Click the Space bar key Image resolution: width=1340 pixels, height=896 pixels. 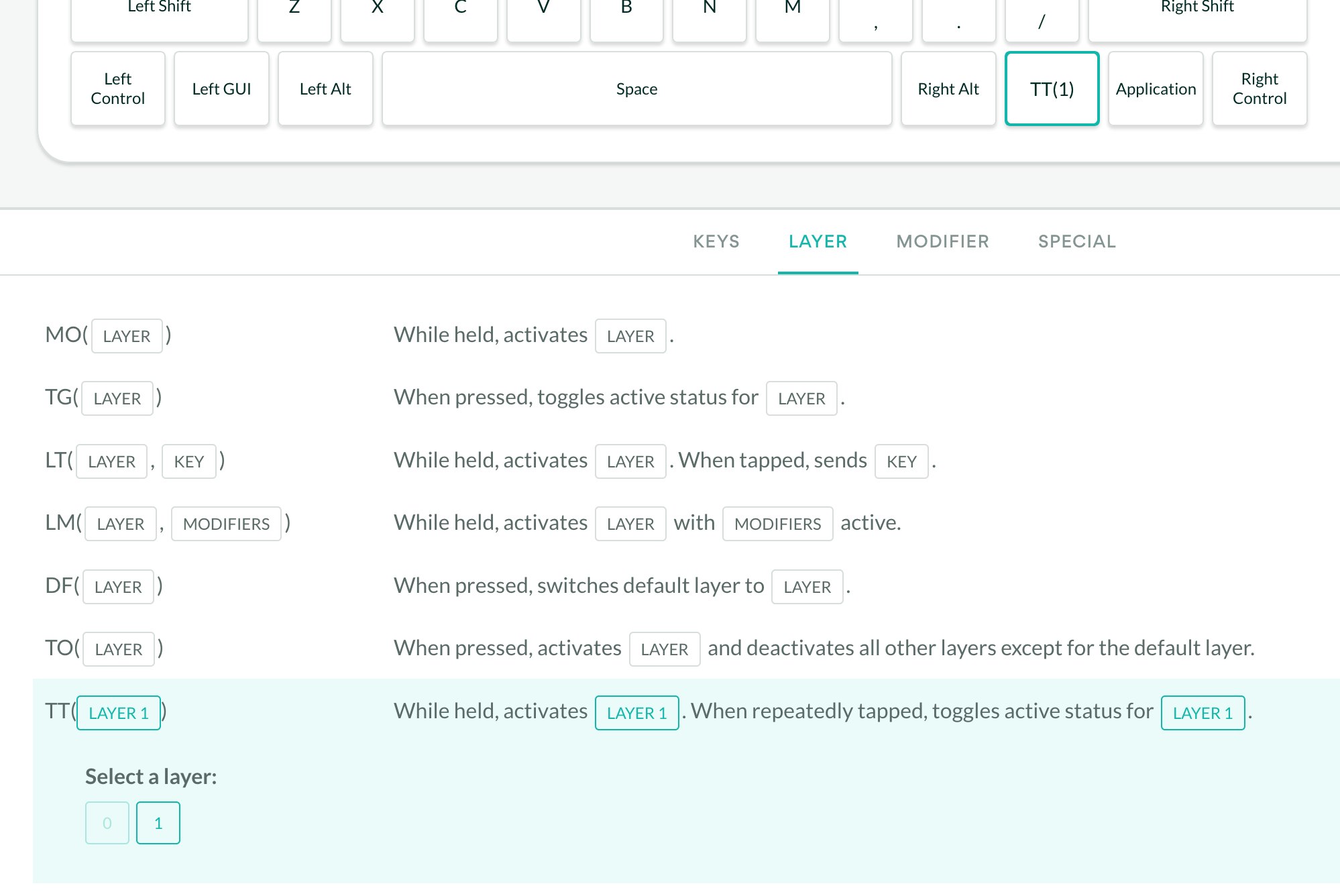click(636, 89)
